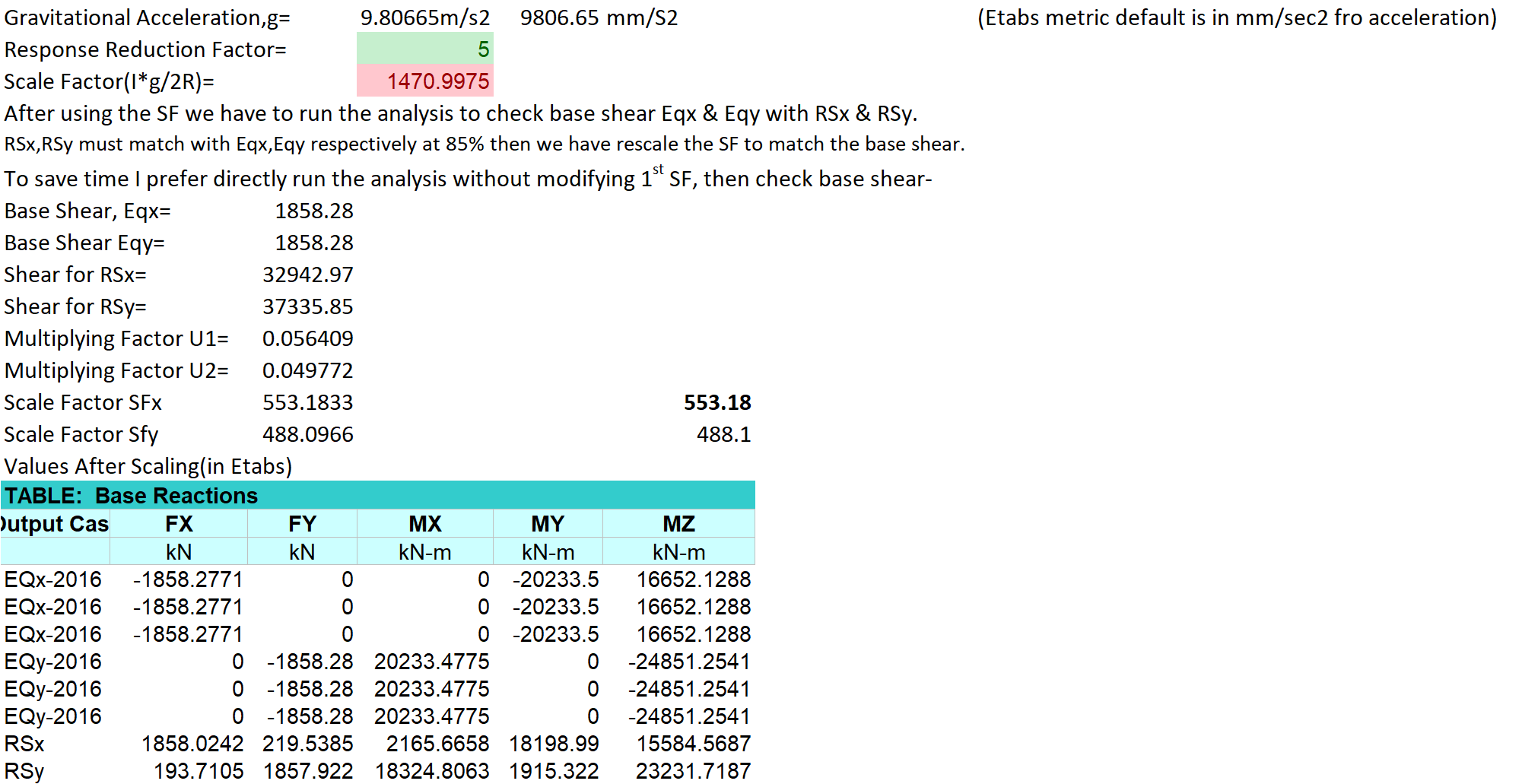Select the Values After Scaling label
Image resolution: width=1522 pixels, height=784 pixels.
[147, 466]
